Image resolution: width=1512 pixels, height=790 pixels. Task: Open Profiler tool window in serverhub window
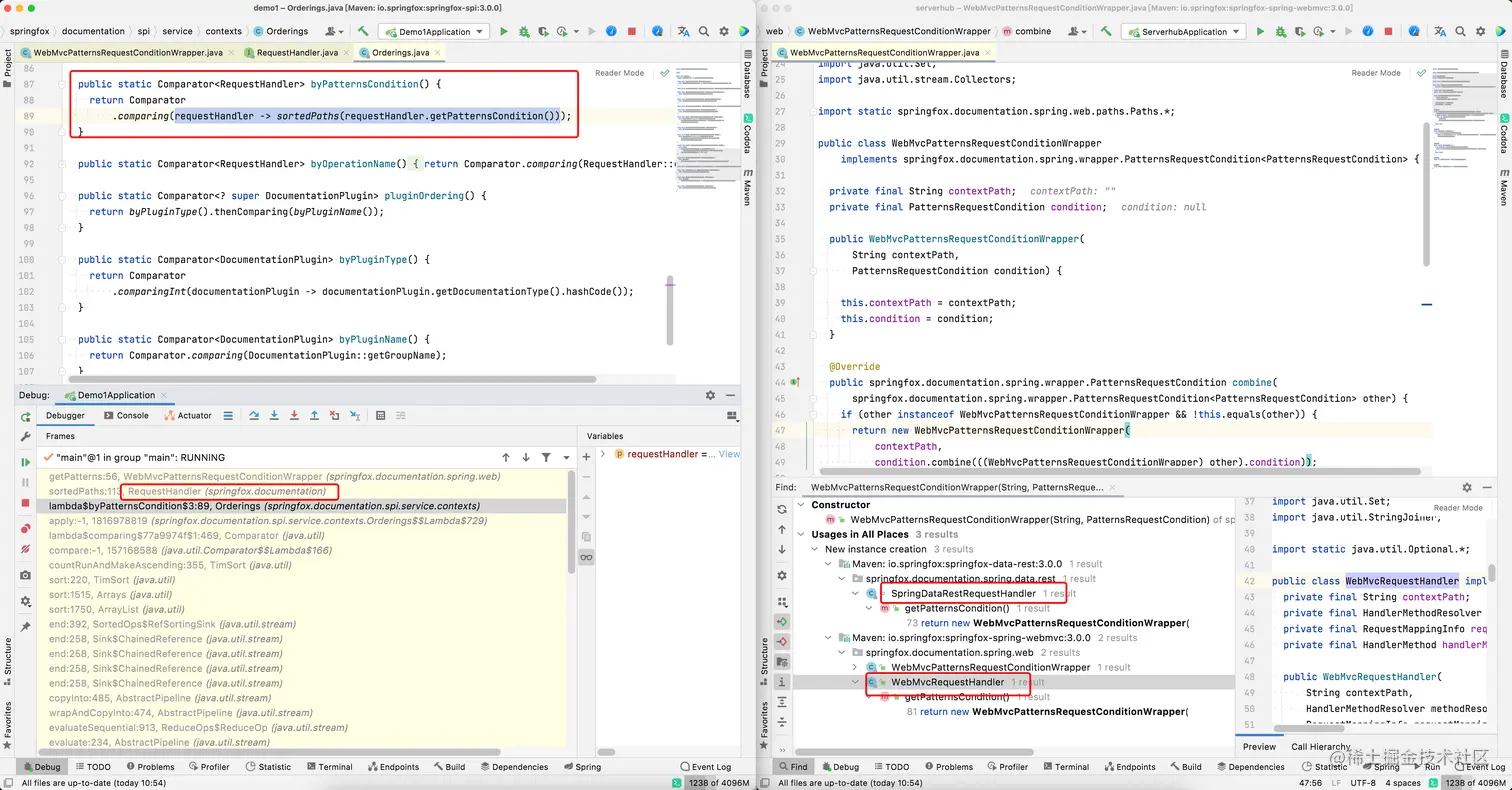(x=1006, y=767)
